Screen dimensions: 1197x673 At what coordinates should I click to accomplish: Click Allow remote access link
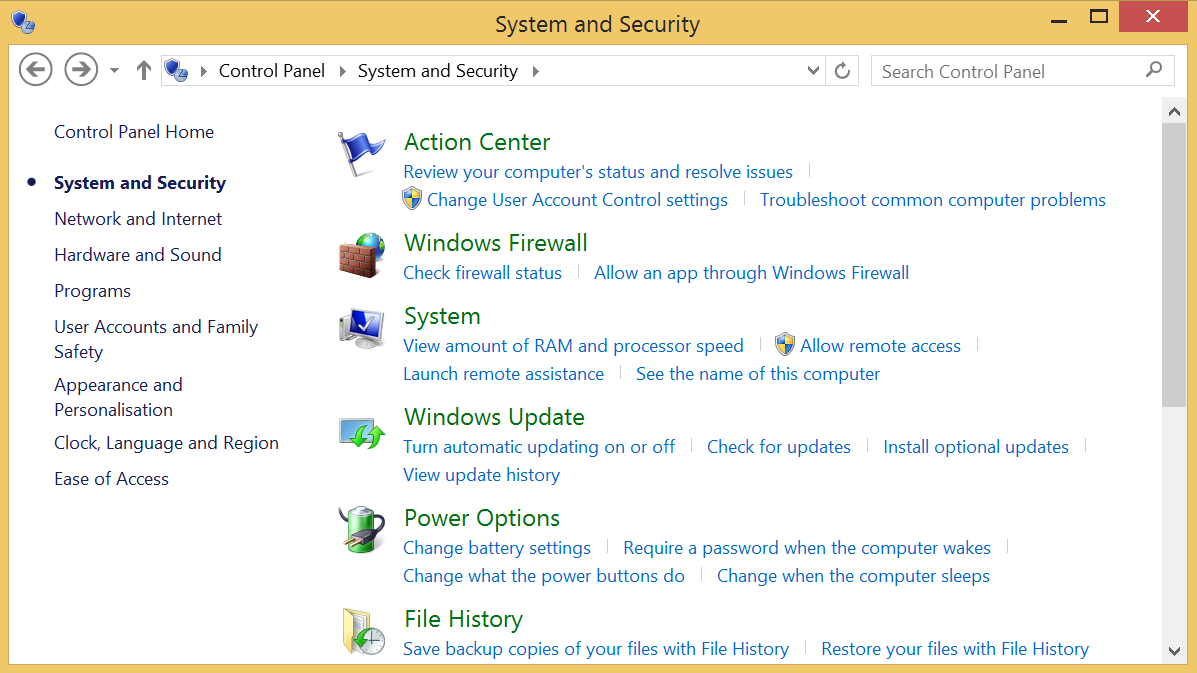click(x=880, y=346)
